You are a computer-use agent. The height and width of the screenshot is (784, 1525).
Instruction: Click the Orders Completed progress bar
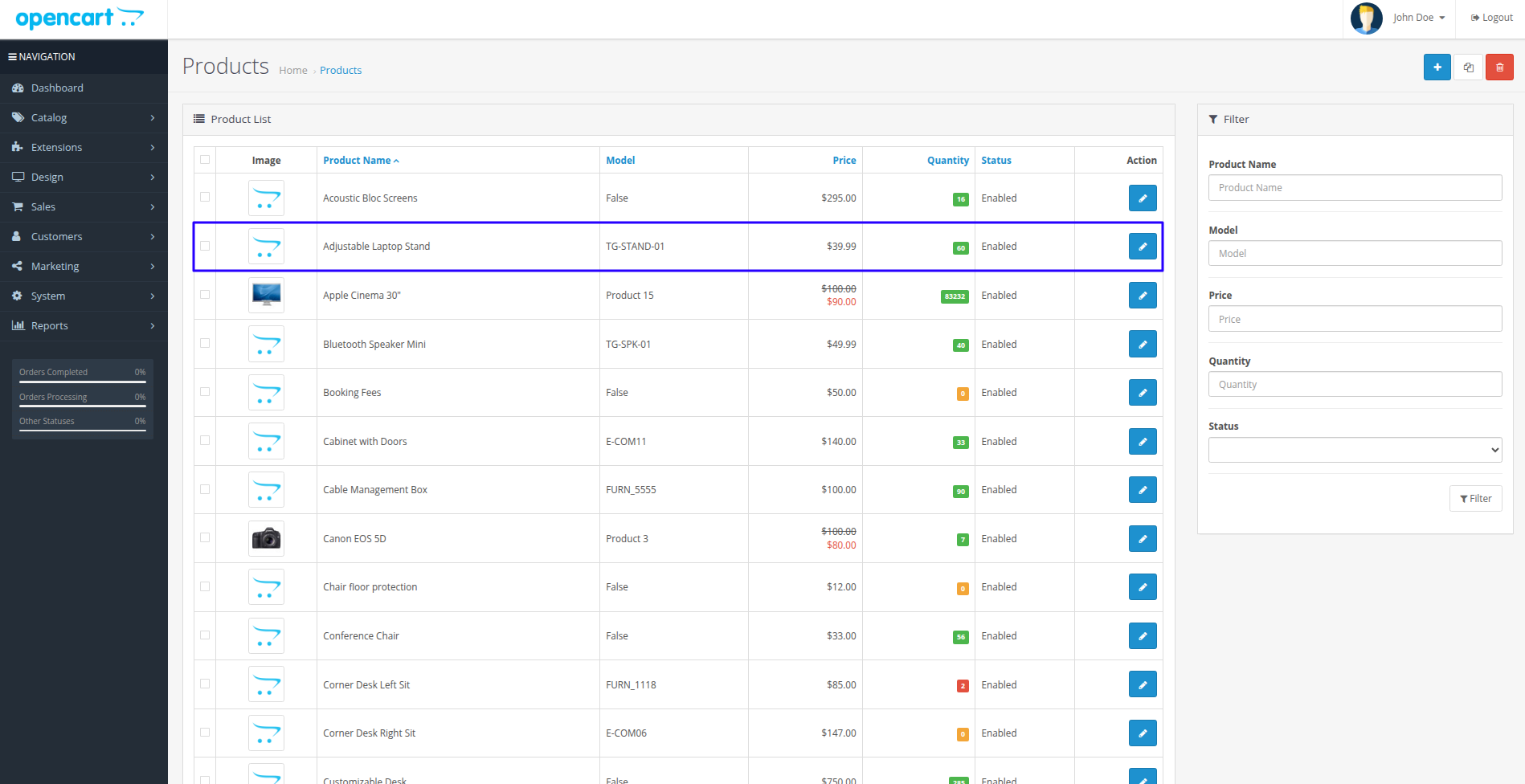(83, 382)
